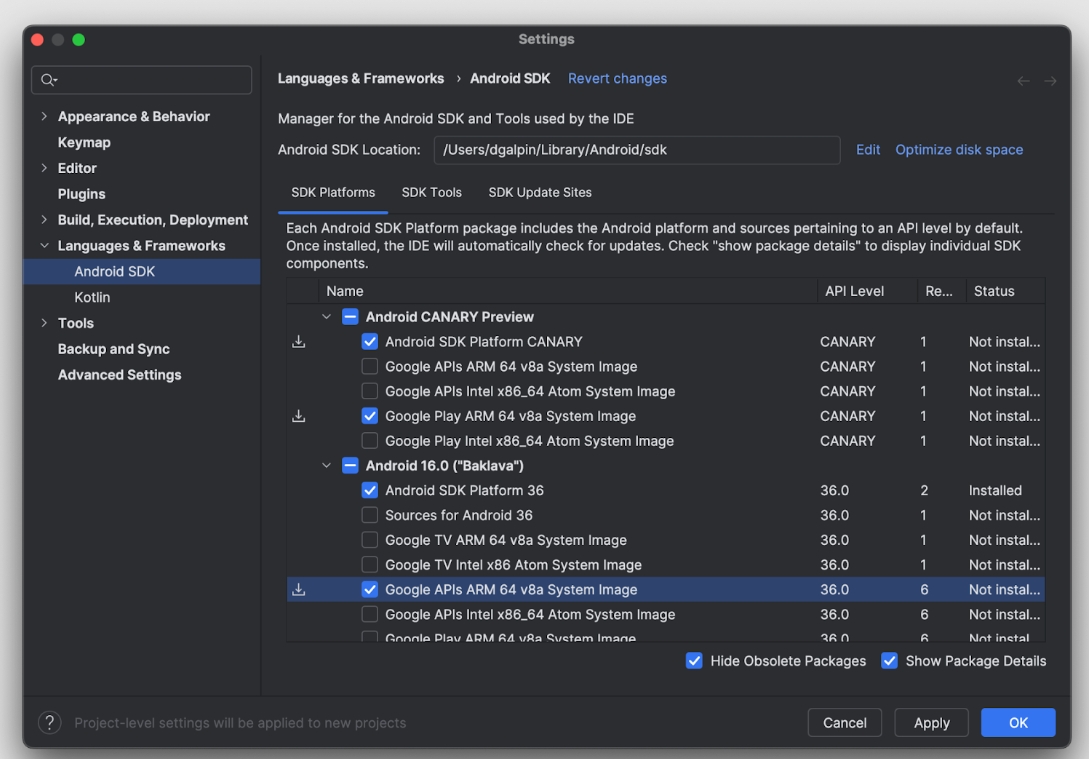1089x759 pixels.
Task: Disable Hide Obsolete Packages
Action: [694, 661]
